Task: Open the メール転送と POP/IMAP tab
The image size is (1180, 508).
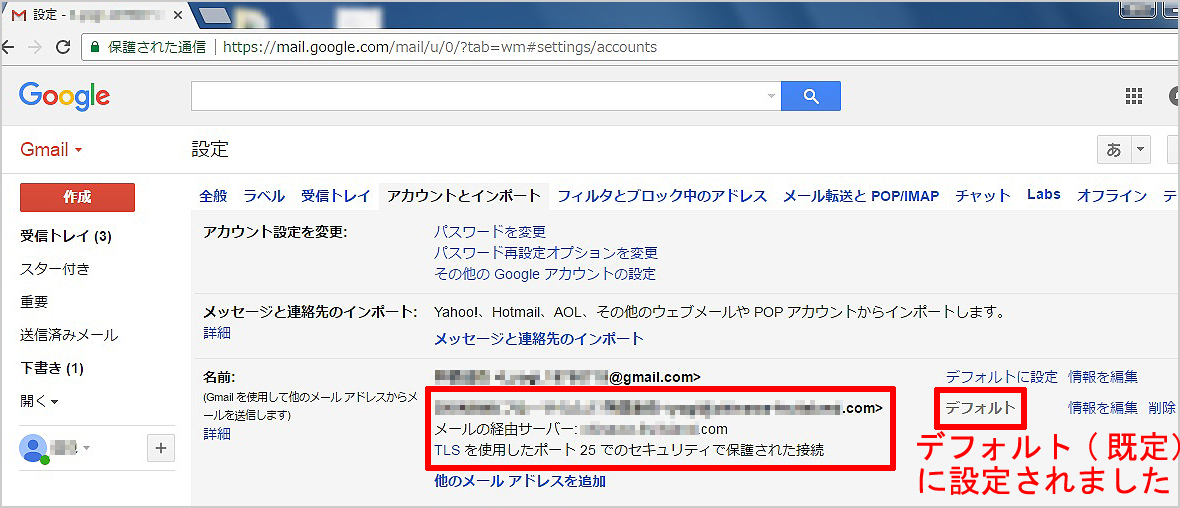Action: [860, 196]
